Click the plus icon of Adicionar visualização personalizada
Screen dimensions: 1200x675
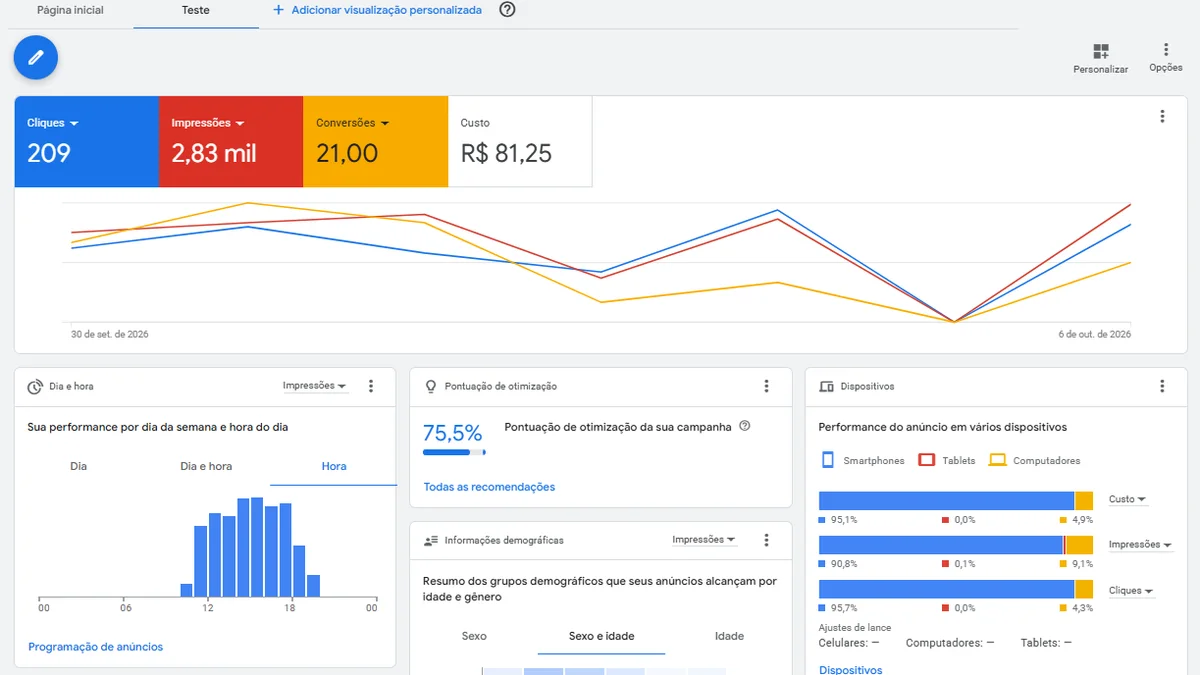pyautogui.click(x=278, y=10)
